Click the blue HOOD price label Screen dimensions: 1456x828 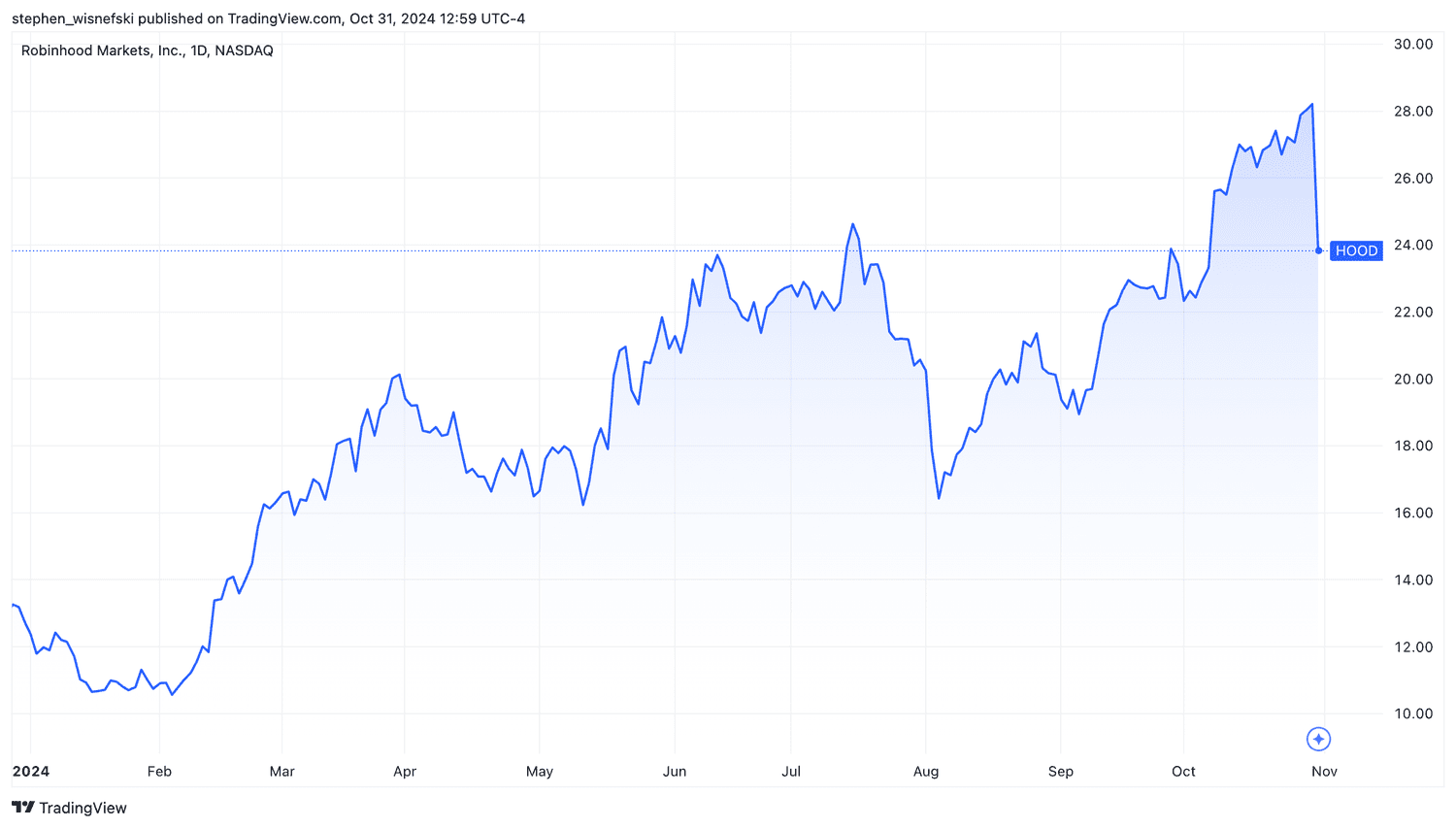pyautogui.click(x=1356, y=250)
